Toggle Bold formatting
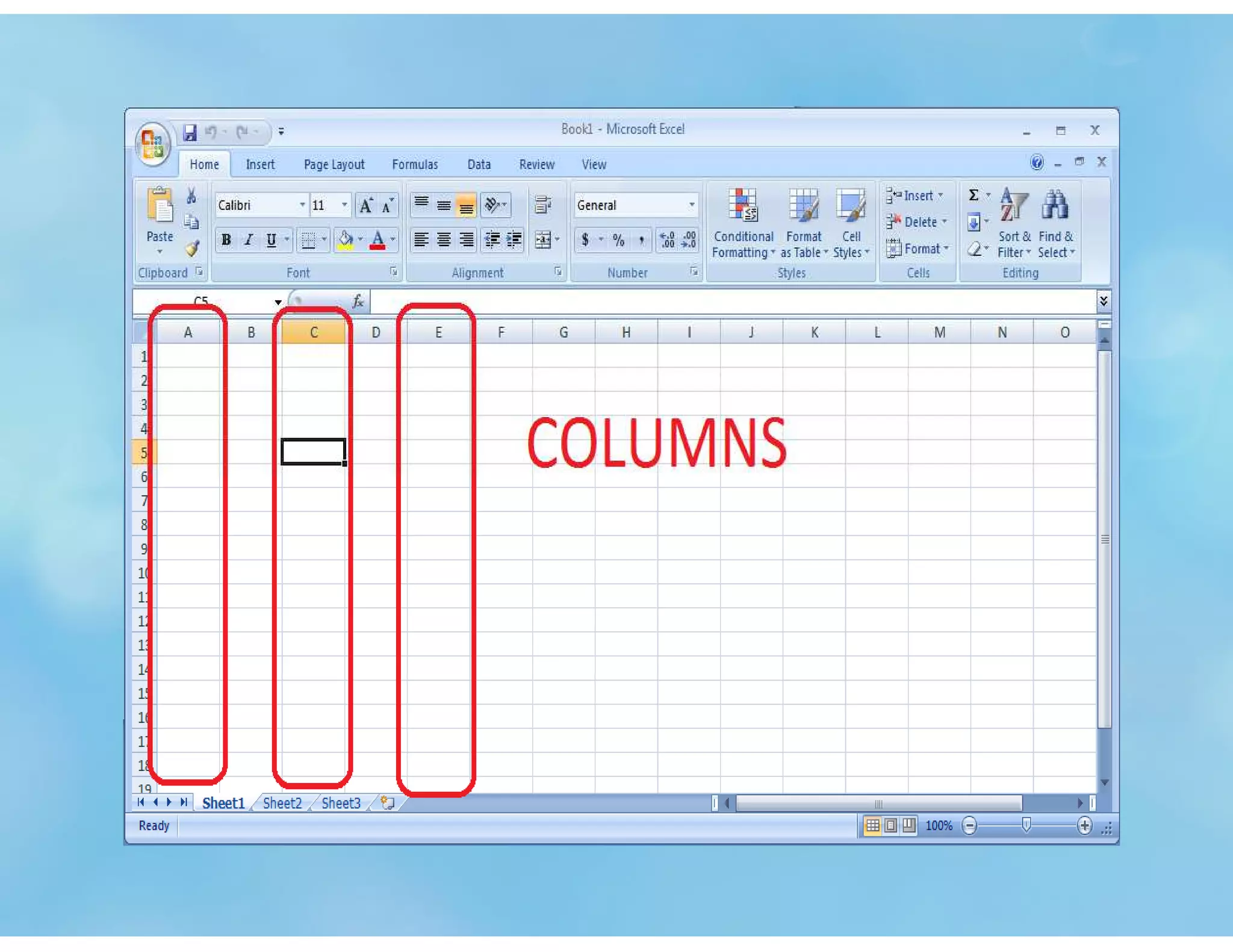 tap(226, 240)
